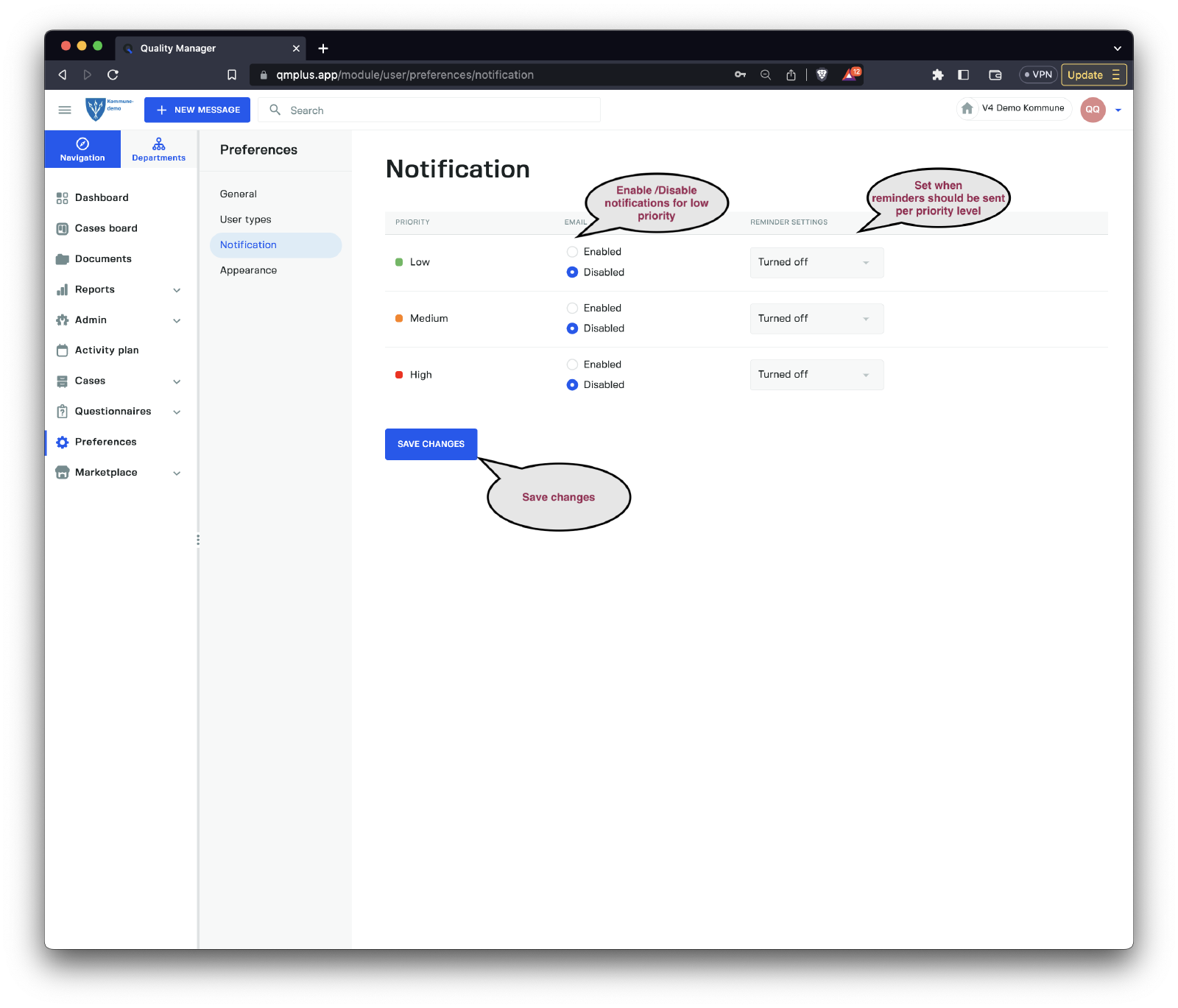Switch to the Departments tab
This screenshot has height=1008, width=1178.
tap(159, 149)
